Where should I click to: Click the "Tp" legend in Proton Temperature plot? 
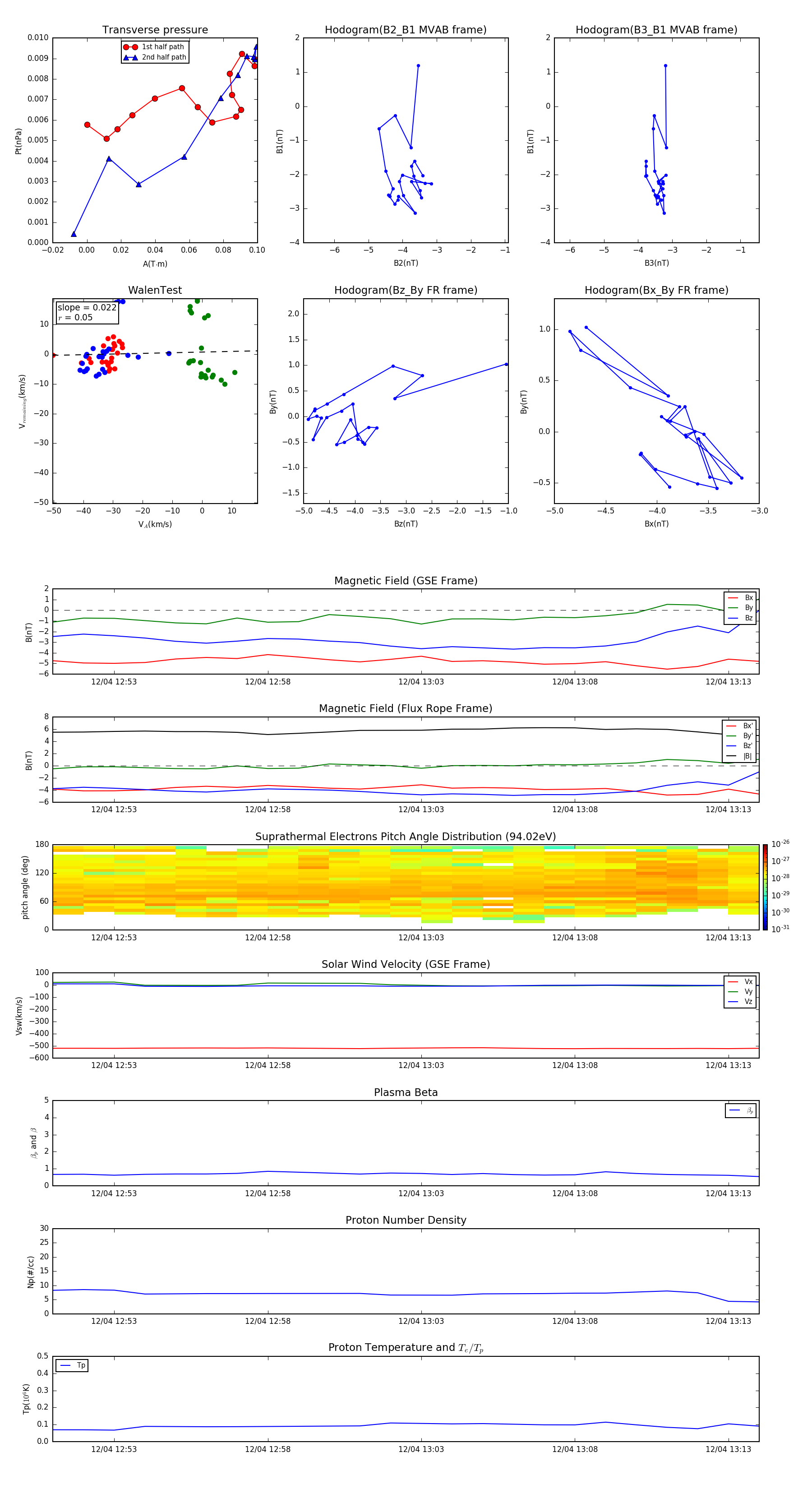pos(72,1365)
